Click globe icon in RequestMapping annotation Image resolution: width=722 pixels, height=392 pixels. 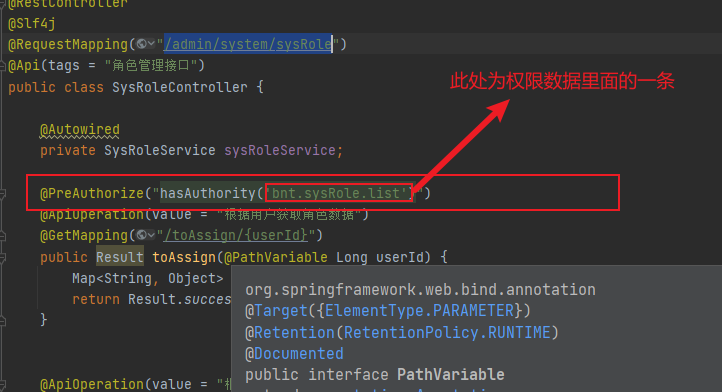point(141,44)
